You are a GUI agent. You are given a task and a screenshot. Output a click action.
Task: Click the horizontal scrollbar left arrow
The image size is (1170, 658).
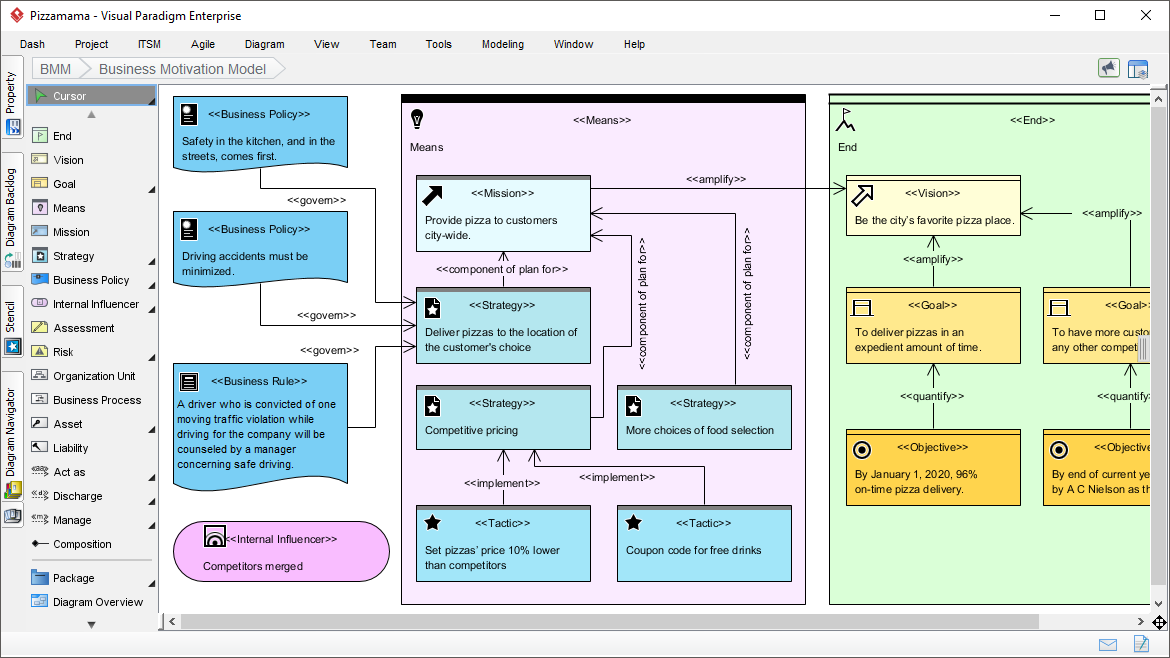[172, 621]
